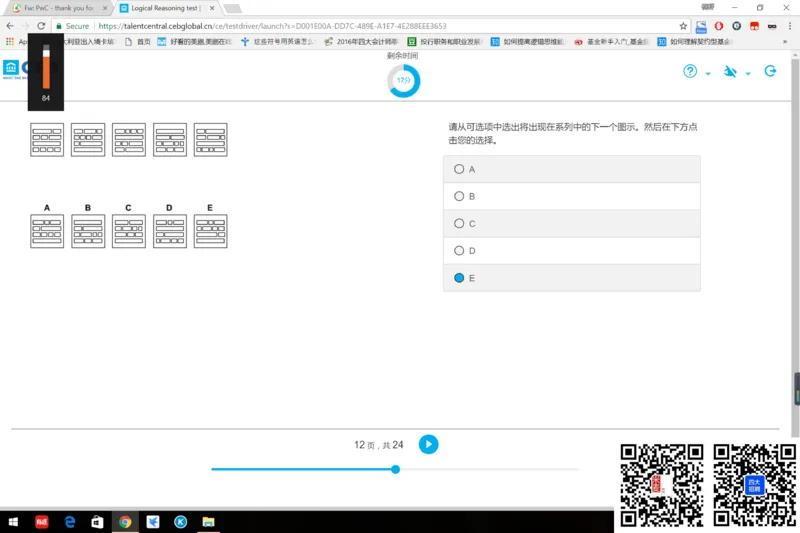Click the remaining time circular indicator
Viewport: 800px width, 533px height.
pyautogui.click(x=403, y=81)
